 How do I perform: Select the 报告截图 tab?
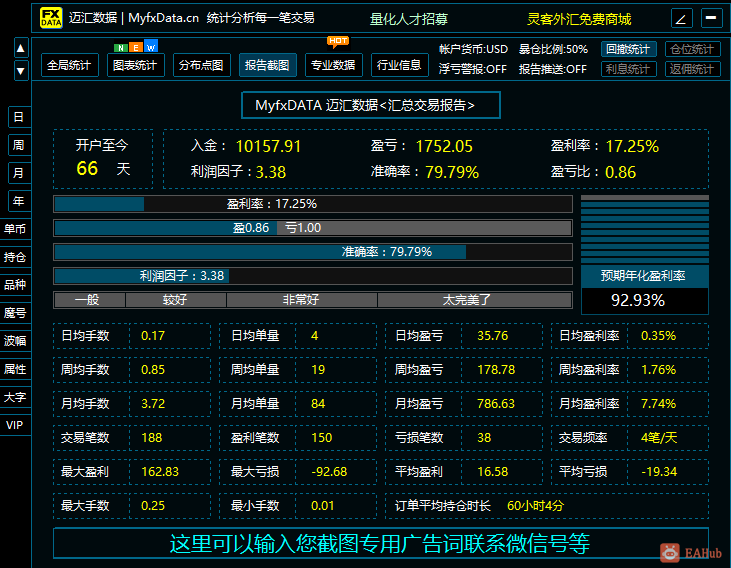(x=268, y=65)
